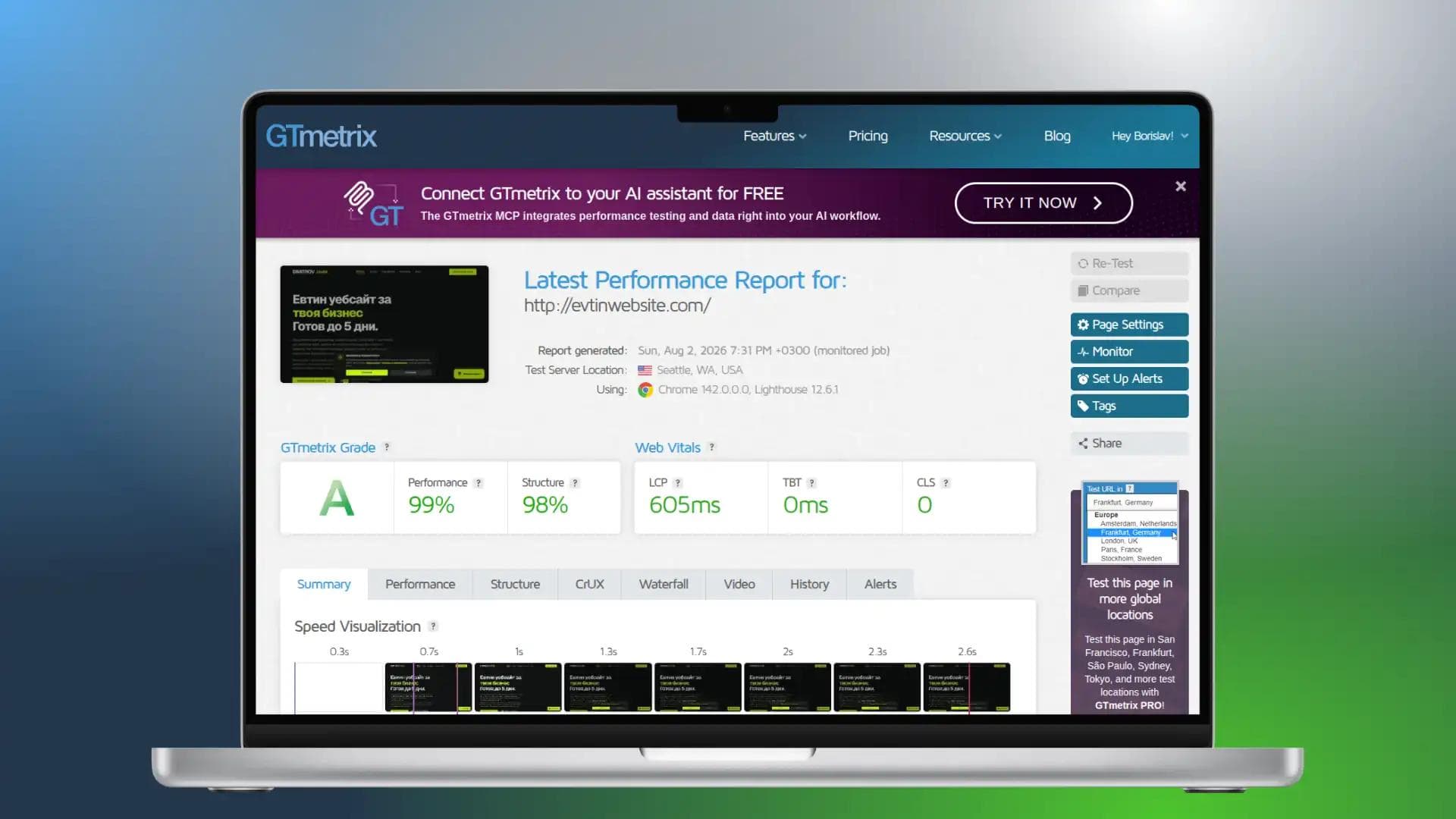Click the Monitor pulse icon

(1083, 352)
